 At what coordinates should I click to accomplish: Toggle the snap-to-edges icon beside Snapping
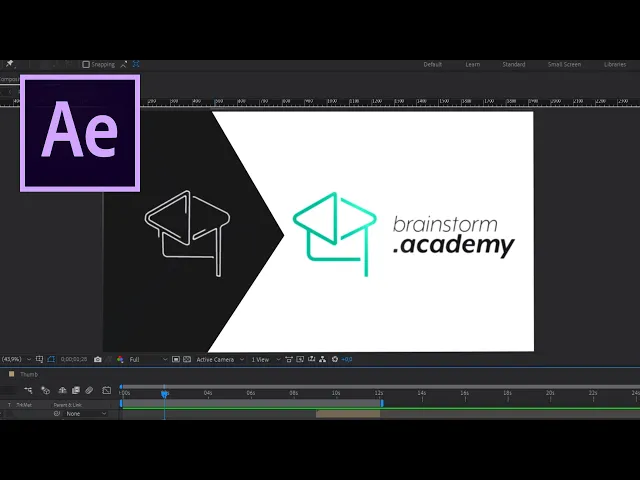pyautogui.click(x=124, y=64)
